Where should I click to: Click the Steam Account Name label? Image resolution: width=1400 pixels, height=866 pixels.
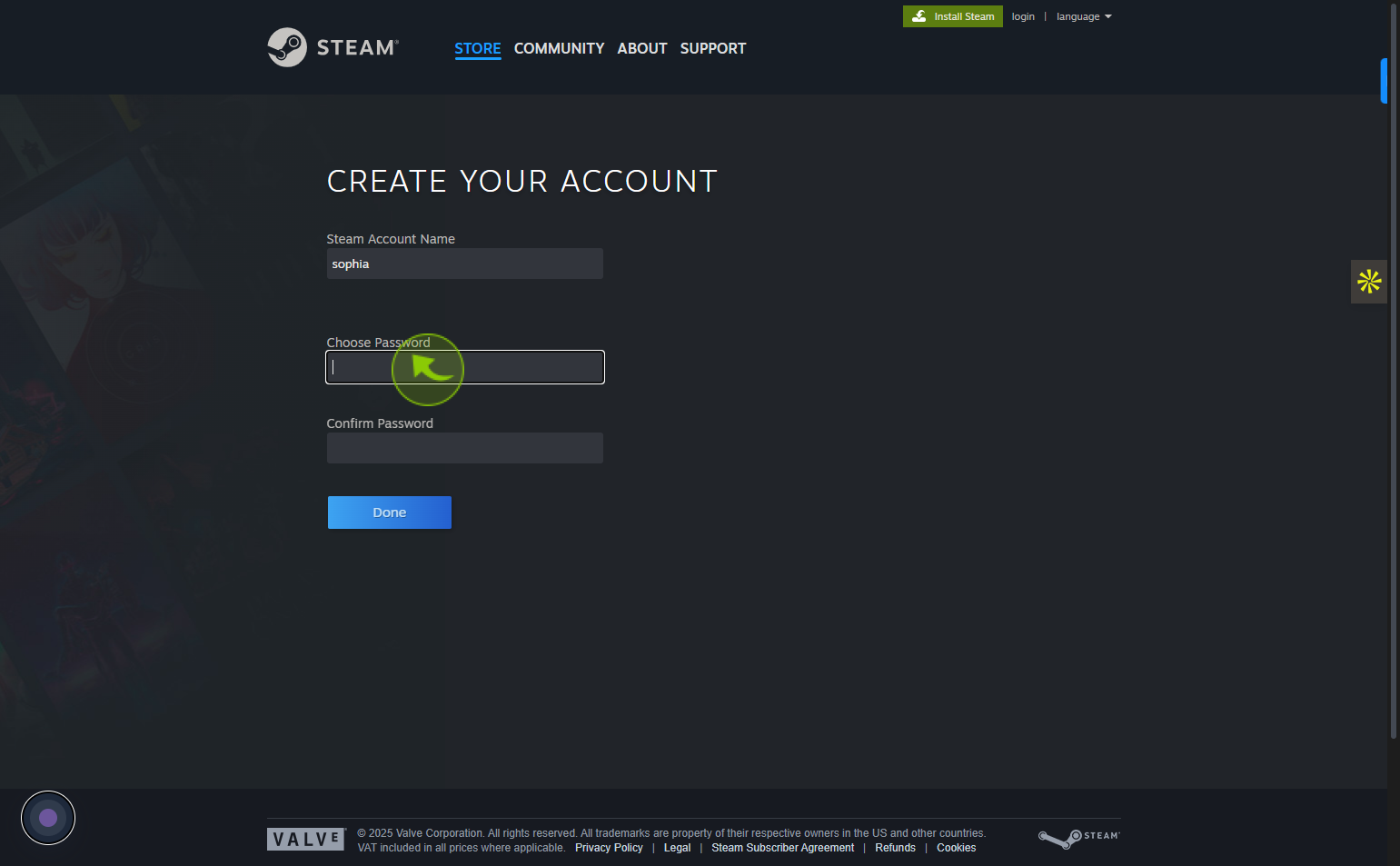tap(391, 239)
